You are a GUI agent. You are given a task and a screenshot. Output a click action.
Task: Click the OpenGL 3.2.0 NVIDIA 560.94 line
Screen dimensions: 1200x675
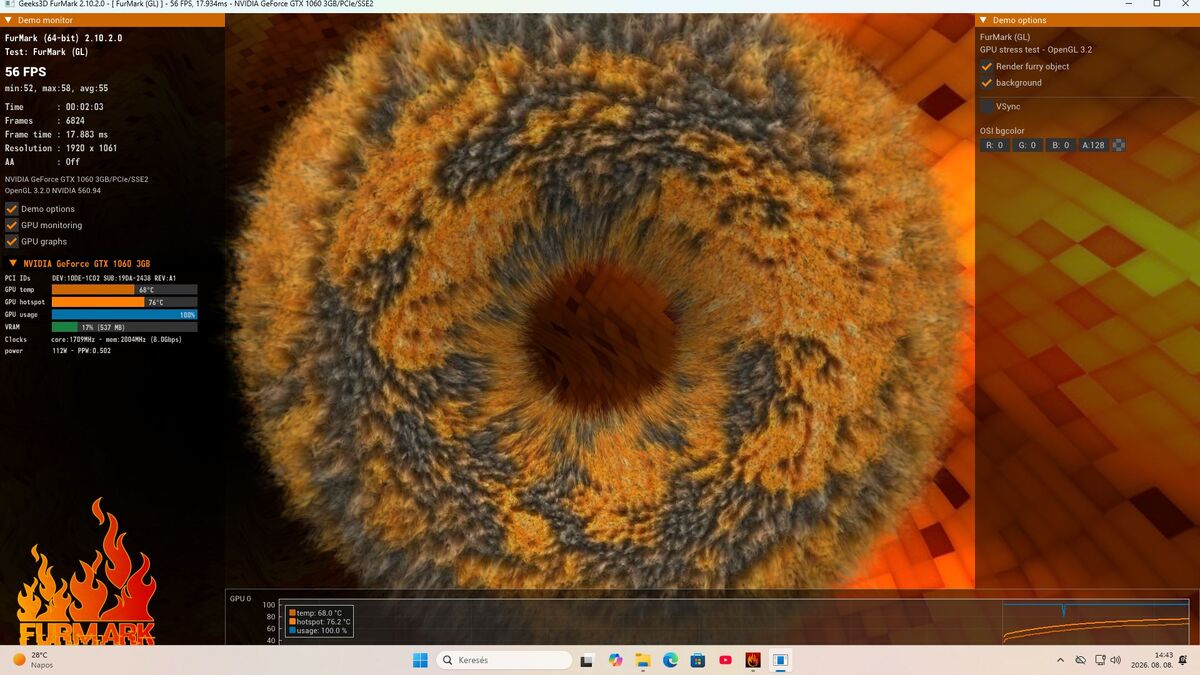pyautogui.click(x=53, y=190)
